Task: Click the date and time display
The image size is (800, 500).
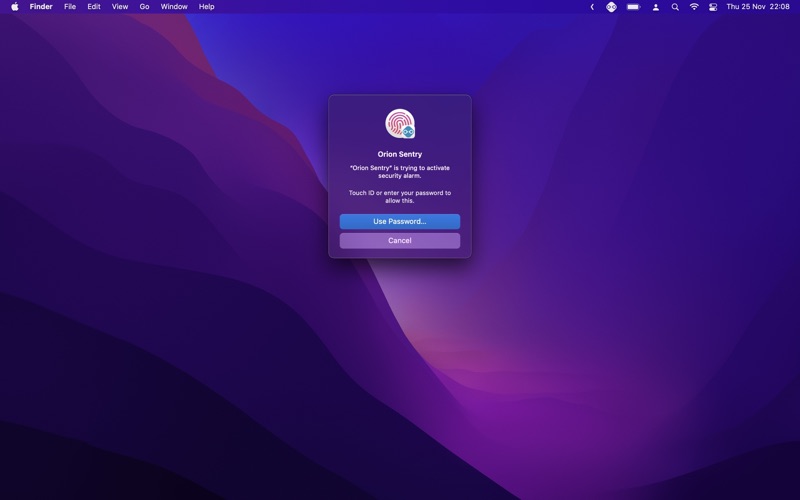Action: point(758,7)
